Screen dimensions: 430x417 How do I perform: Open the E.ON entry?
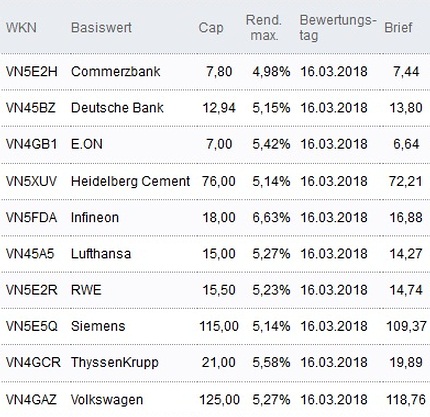tap(87, 144)
